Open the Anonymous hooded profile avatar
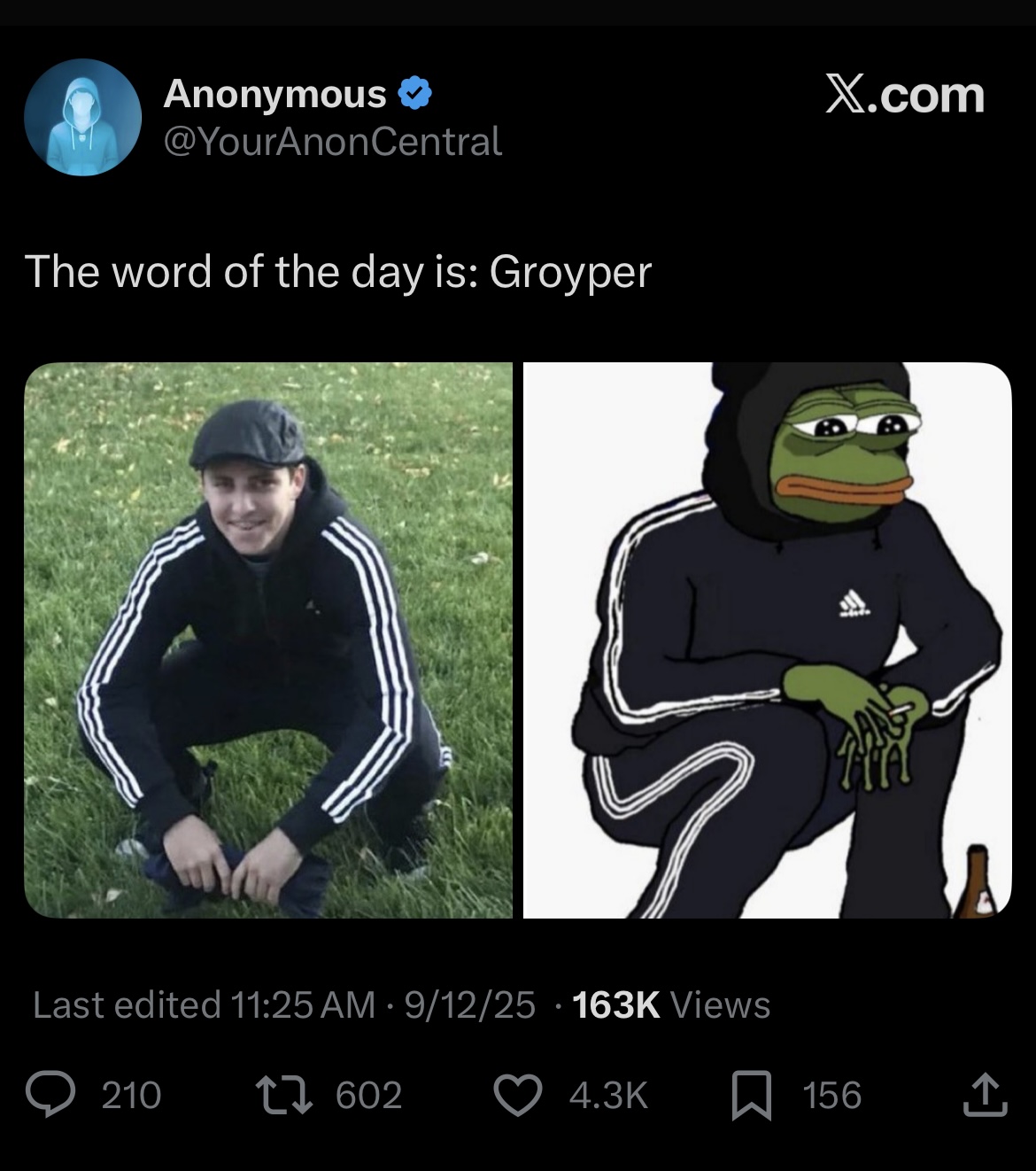Viewport: 1036px width, 1171px height. 82,117
